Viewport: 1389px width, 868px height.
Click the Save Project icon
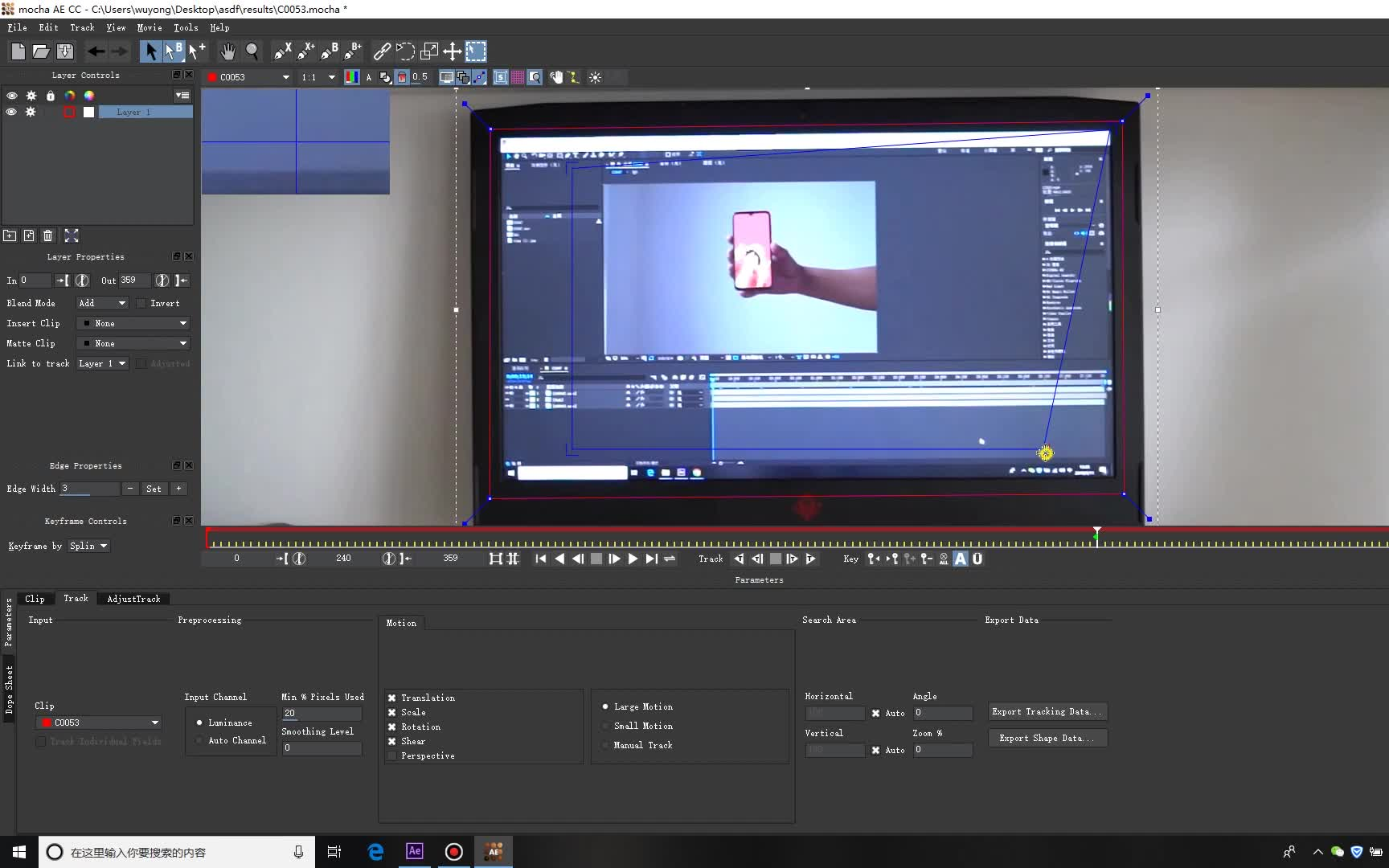(65, 51)
